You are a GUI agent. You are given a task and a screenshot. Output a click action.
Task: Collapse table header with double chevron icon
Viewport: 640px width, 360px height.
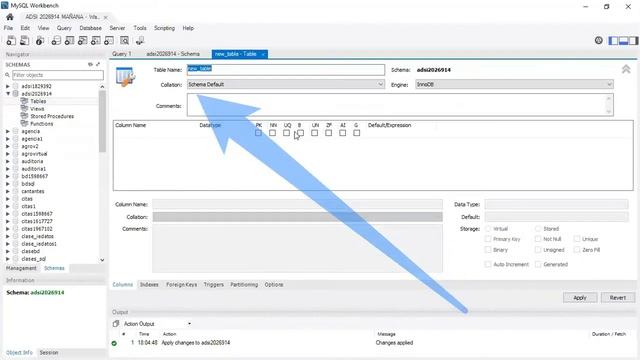pyautogui.click(x=626, y=69)
